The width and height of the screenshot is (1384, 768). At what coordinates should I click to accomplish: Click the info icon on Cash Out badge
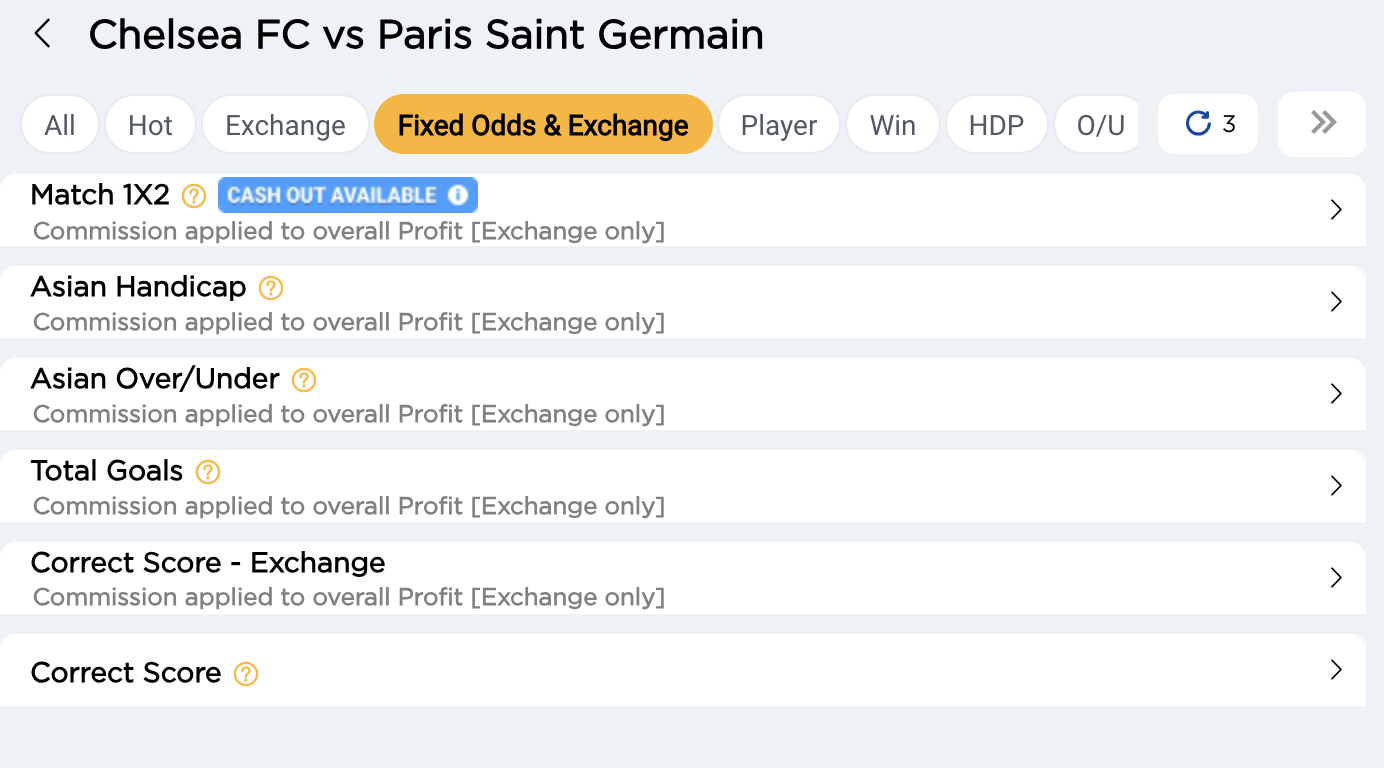tap(458, 195)
